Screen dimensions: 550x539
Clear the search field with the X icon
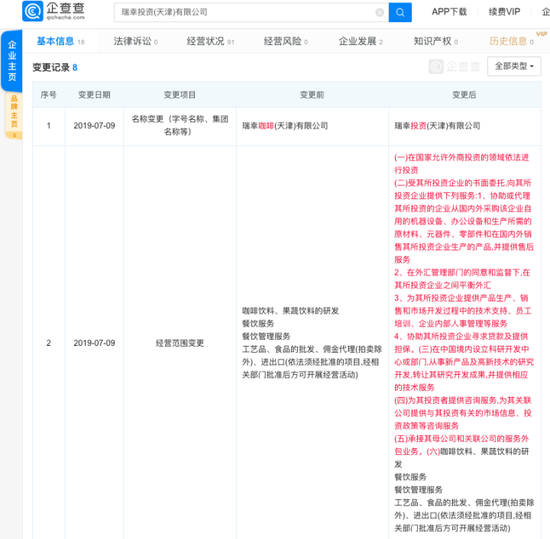[380, 13]
